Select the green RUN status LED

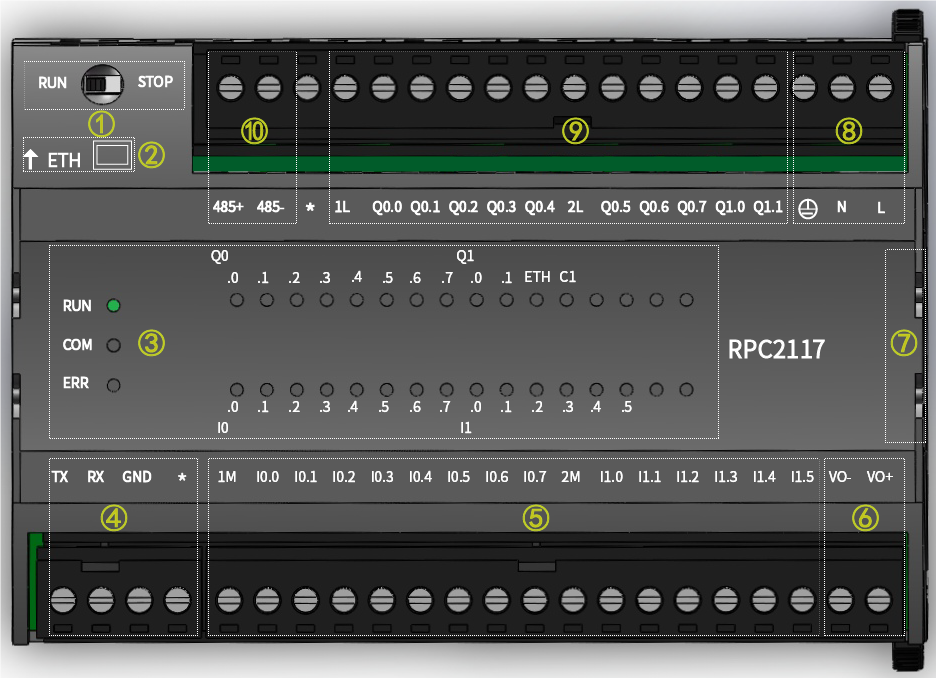click(113, 305)
